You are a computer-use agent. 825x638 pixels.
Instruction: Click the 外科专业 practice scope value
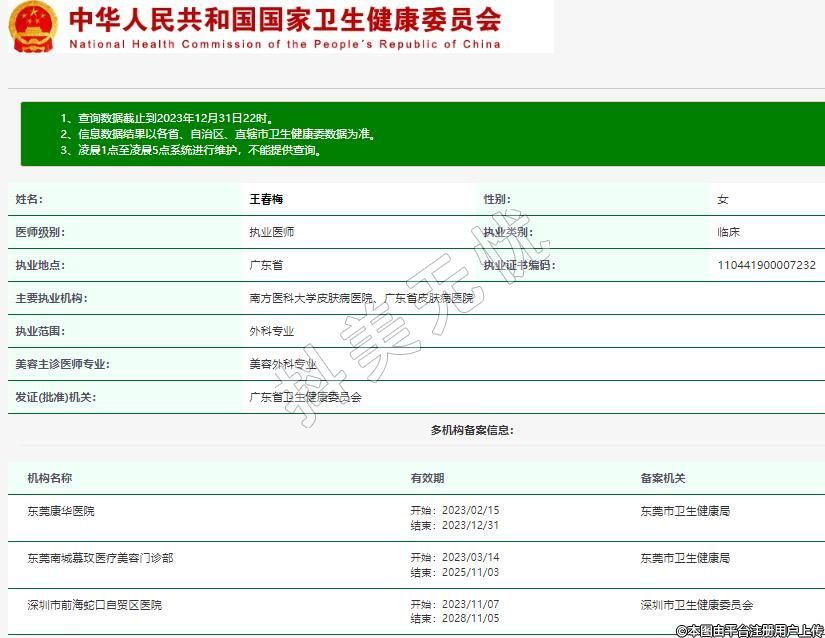coord(271,331)
